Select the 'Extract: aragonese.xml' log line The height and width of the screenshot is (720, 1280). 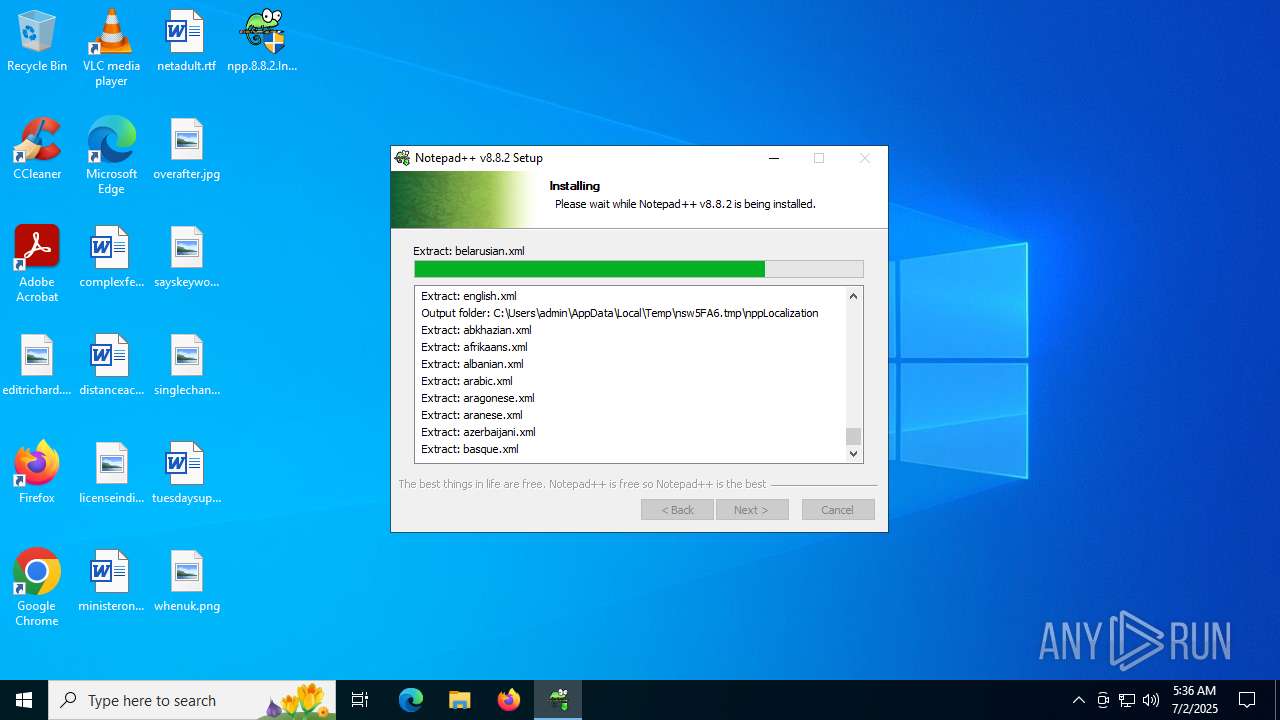click(x=478, y=398)
